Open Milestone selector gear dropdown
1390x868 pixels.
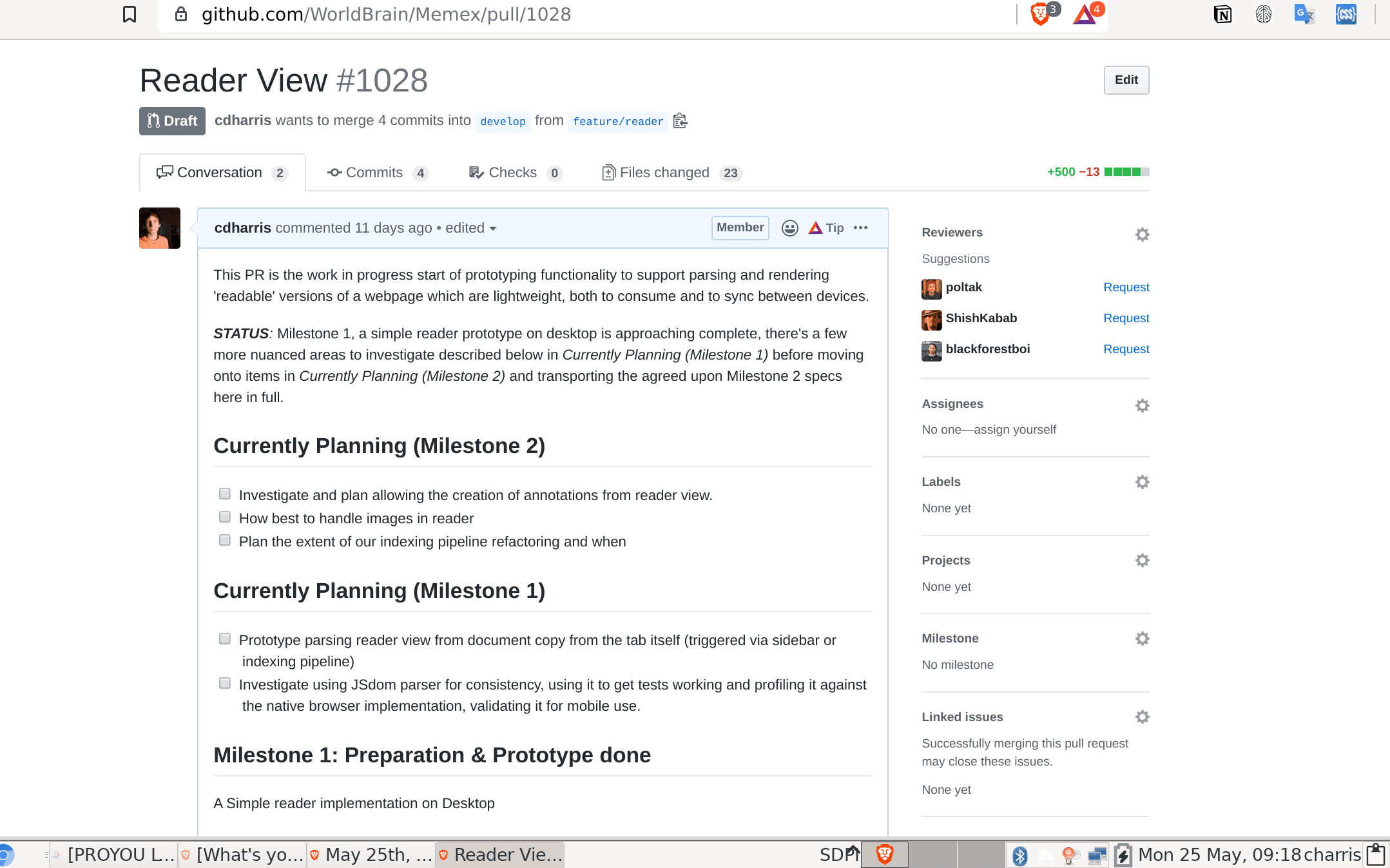pyautogui.click(x=1142, y=639)
